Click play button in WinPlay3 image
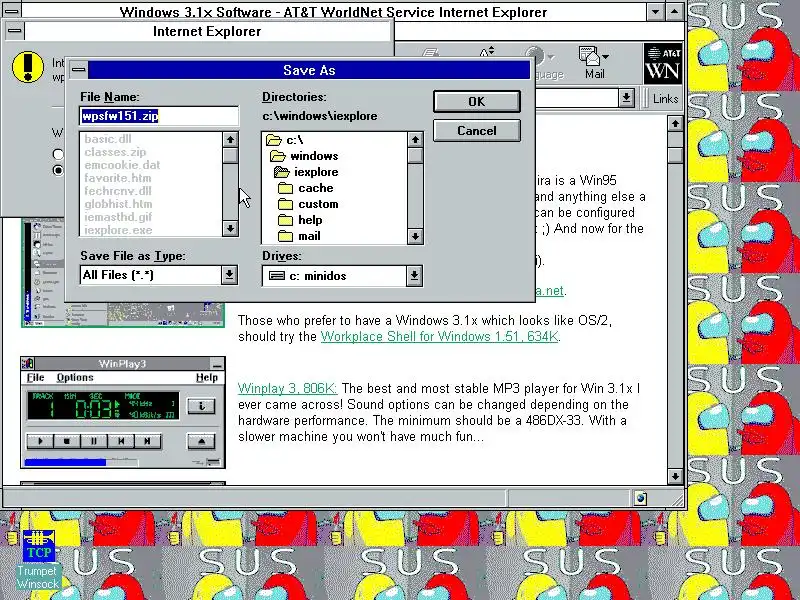Image resolution: width=800 pixels, height=600 pixels. click(x=40, y=441)
